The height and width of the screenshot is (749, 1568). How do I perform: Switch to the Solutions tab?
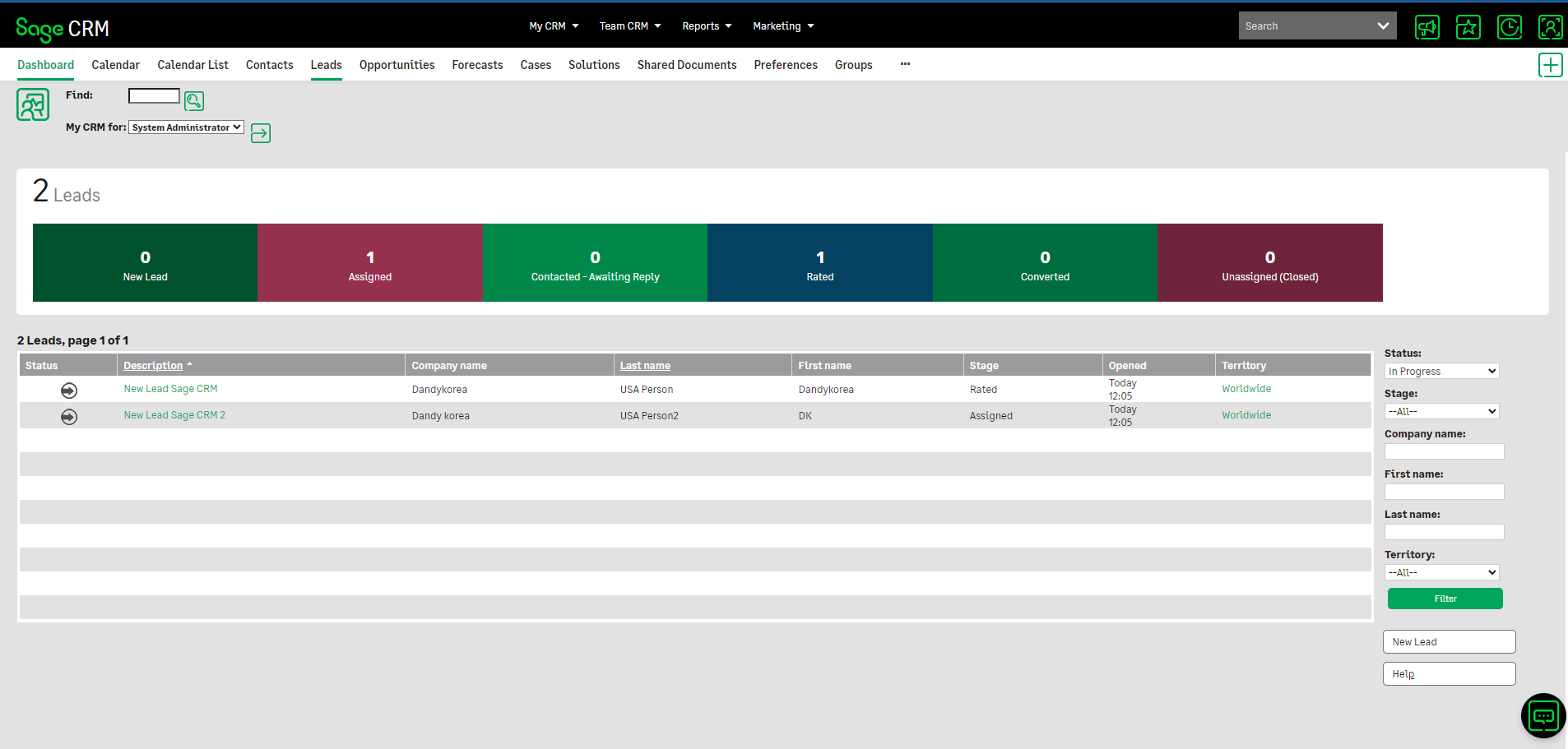(x=594, y=65)
